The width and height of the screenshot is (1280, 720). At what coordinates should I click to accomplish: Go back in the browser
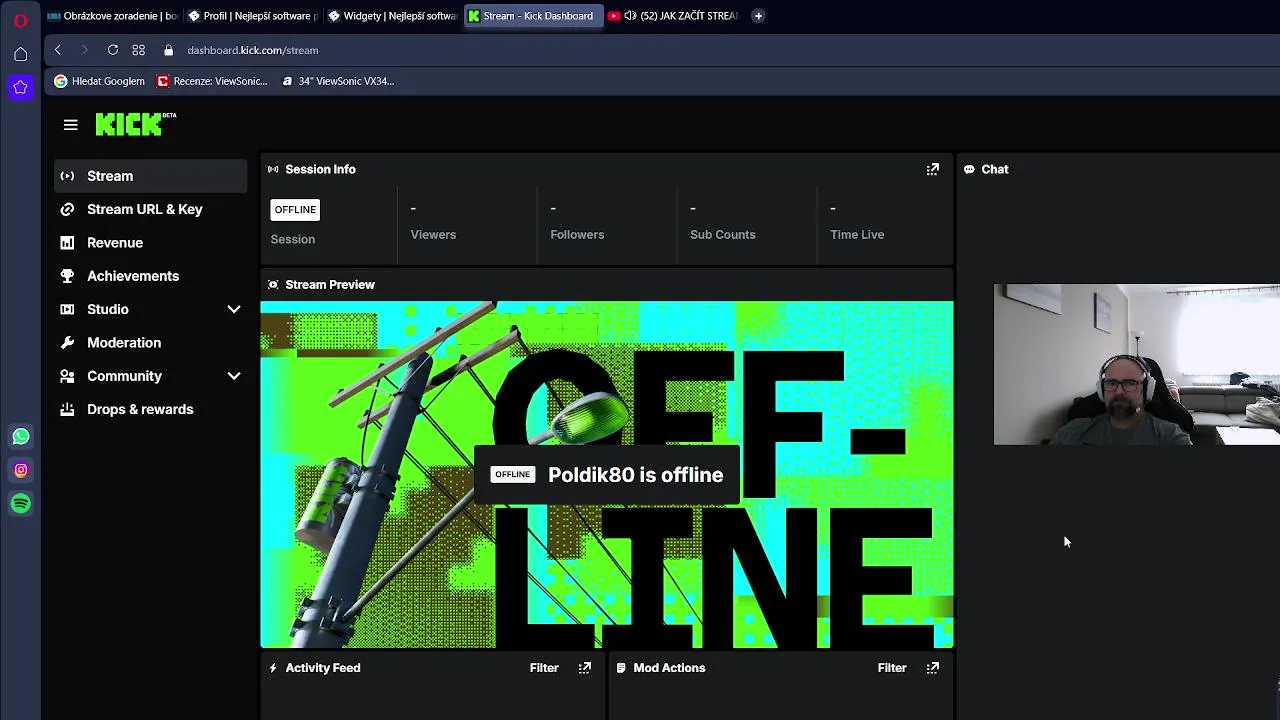coord(58,50)
